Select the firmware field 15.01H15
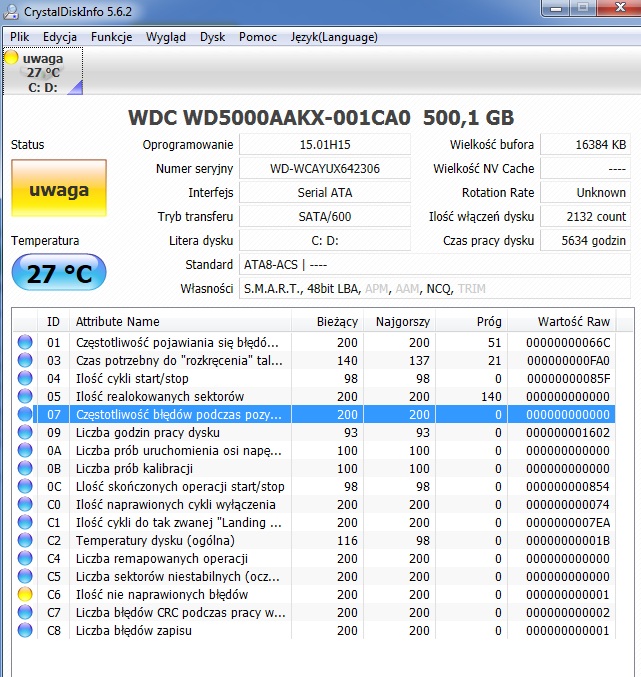Viewport: 641px width, 677px height. [x=325, y=145]
